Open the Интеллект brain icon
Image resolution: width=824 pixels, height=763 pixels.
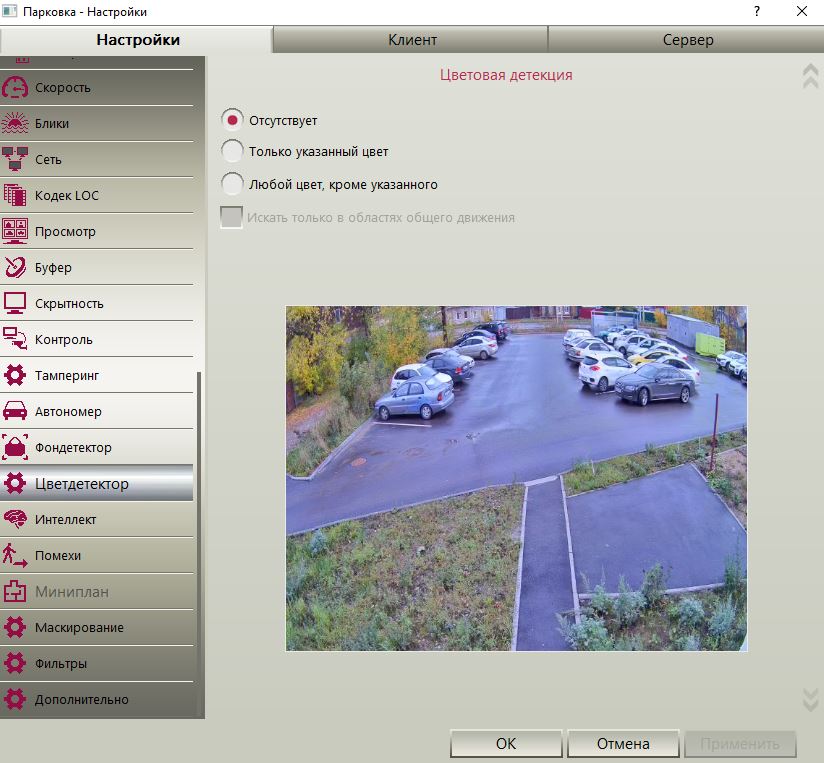15,519
